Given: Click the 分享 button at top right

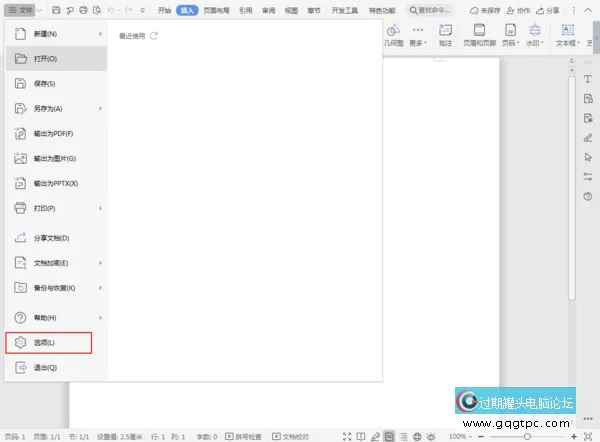Looking at the screenshot, I should (x=547, y=10).
